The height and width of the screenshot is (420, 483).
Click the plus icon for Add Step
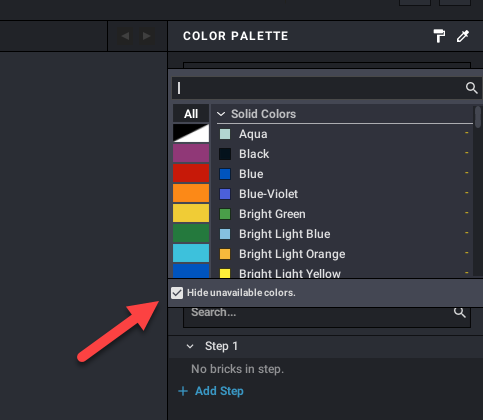[183, 391]
